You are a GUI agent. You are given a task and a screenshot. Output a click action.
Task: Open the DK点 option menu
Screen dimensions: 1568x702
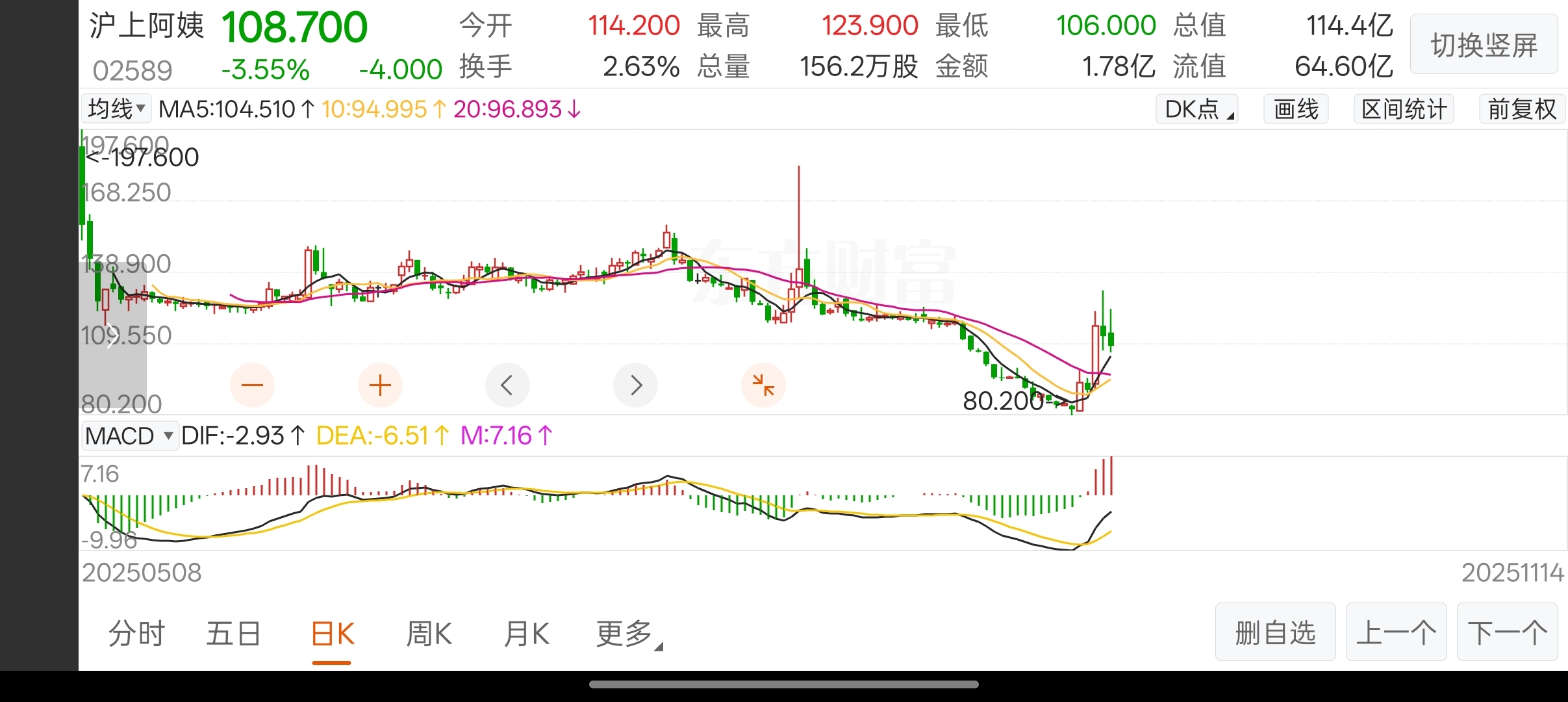1197,109
